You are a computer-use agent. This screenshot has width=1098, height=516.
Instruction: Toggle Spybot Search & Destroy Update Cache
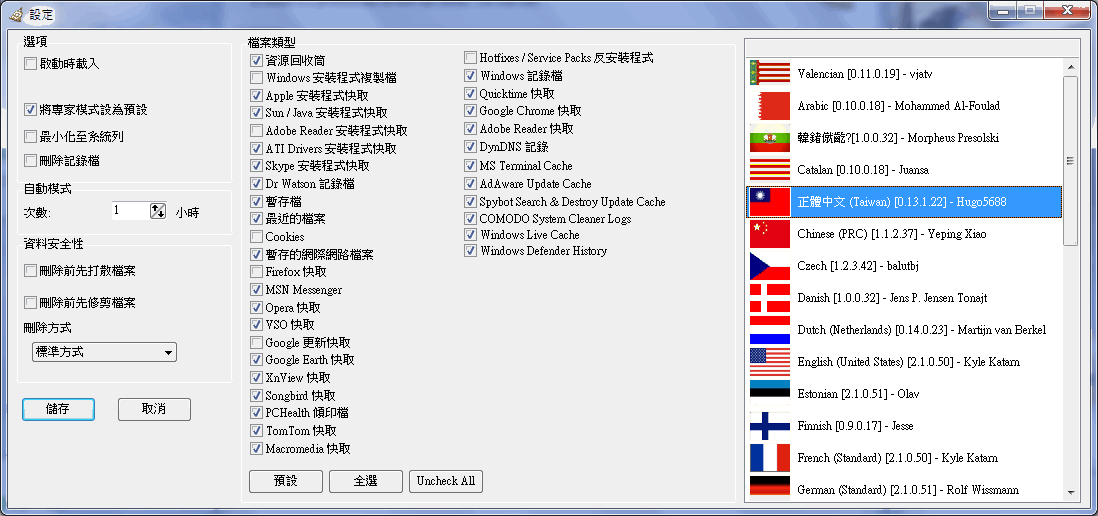click(471, 202)
